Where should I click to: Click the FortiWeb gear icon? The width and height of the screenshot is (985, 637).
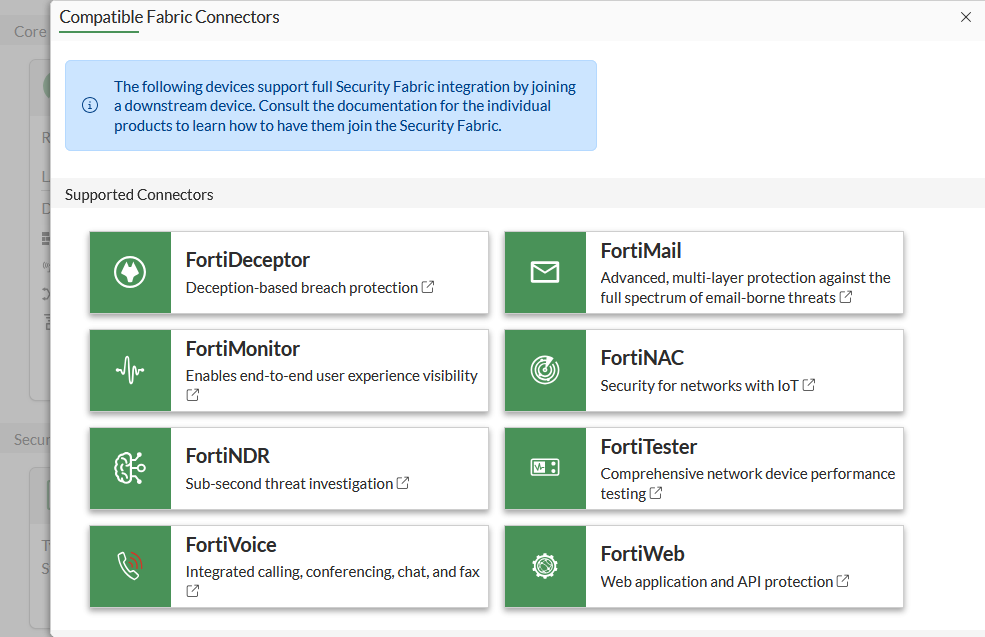pyautogui.click(x=545, y=566)
